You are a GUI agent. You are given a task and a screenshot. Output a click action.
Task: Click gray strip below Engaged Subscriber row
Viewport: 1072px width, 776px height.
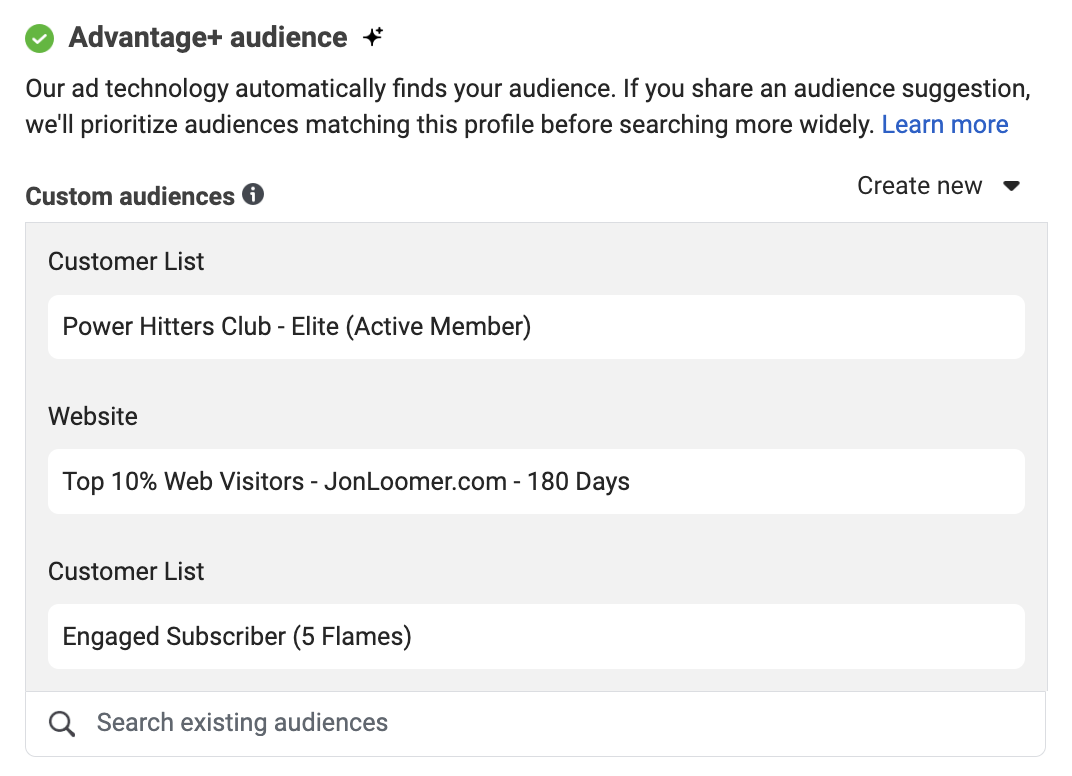(x=535, y=680)
